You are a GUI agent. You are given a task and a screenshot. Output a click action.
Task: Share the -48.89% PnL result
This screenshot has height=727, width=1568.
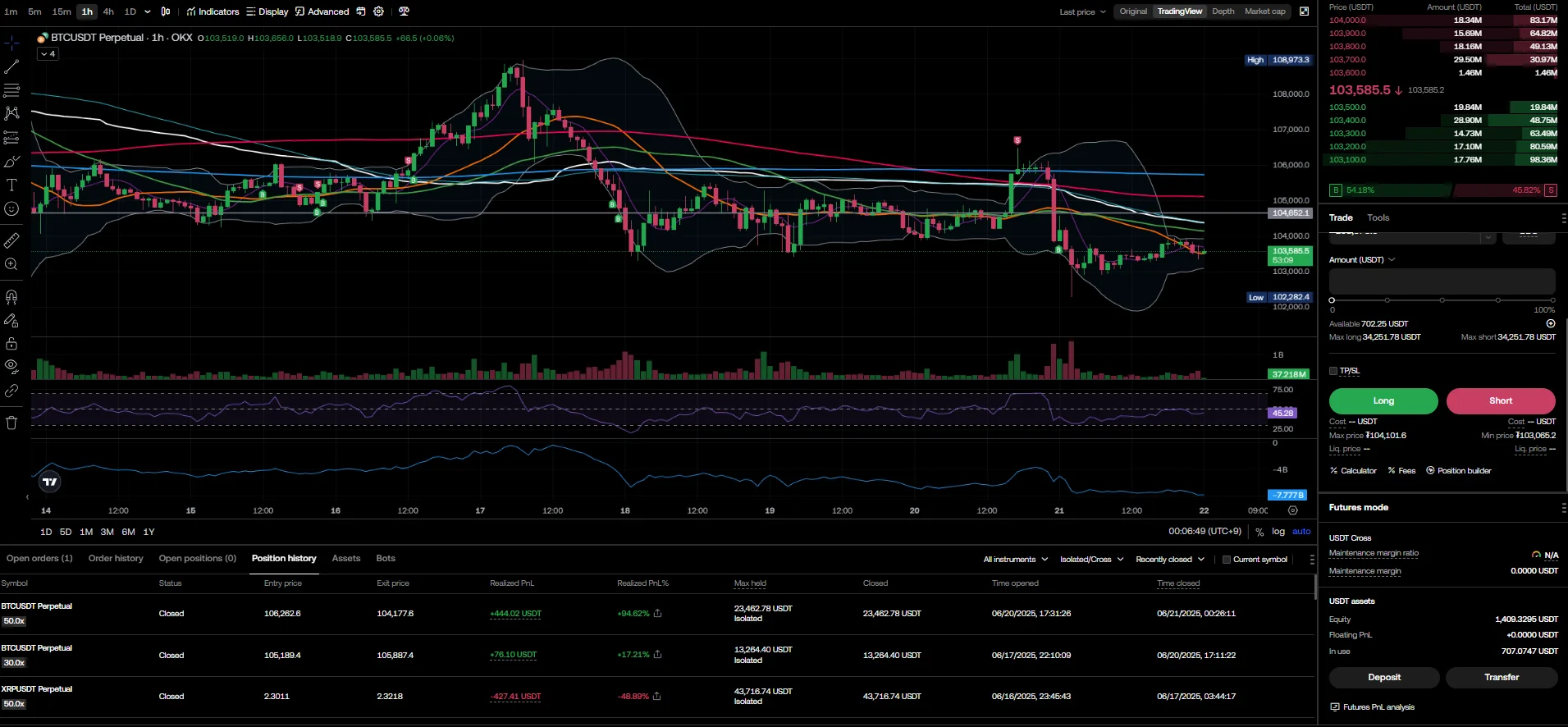(657, 696)
